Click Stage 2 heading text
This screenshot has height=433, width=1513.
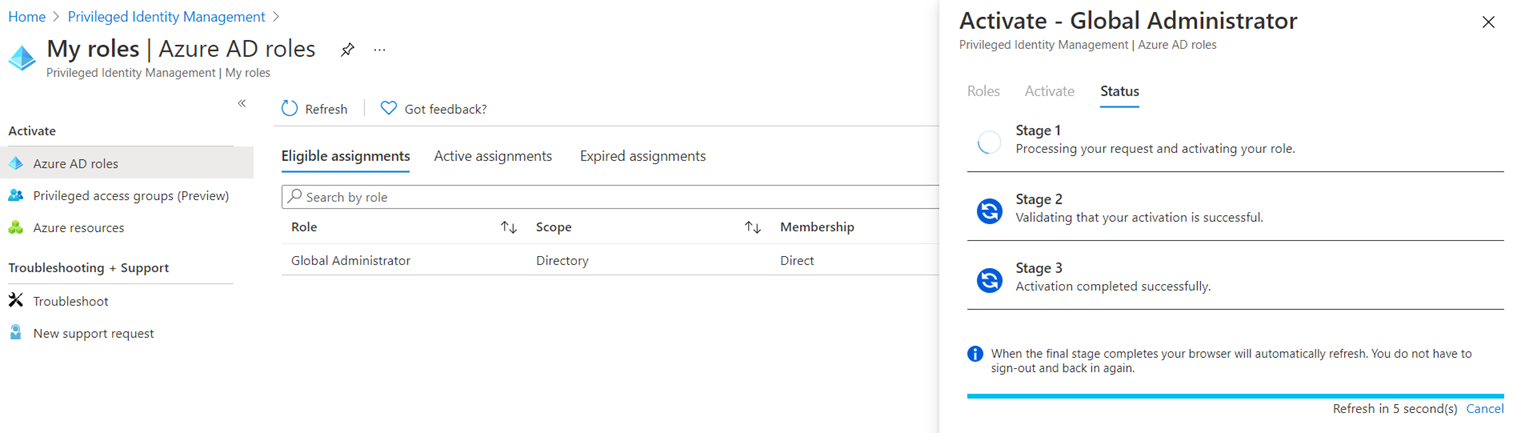(x=1039, y=199)
